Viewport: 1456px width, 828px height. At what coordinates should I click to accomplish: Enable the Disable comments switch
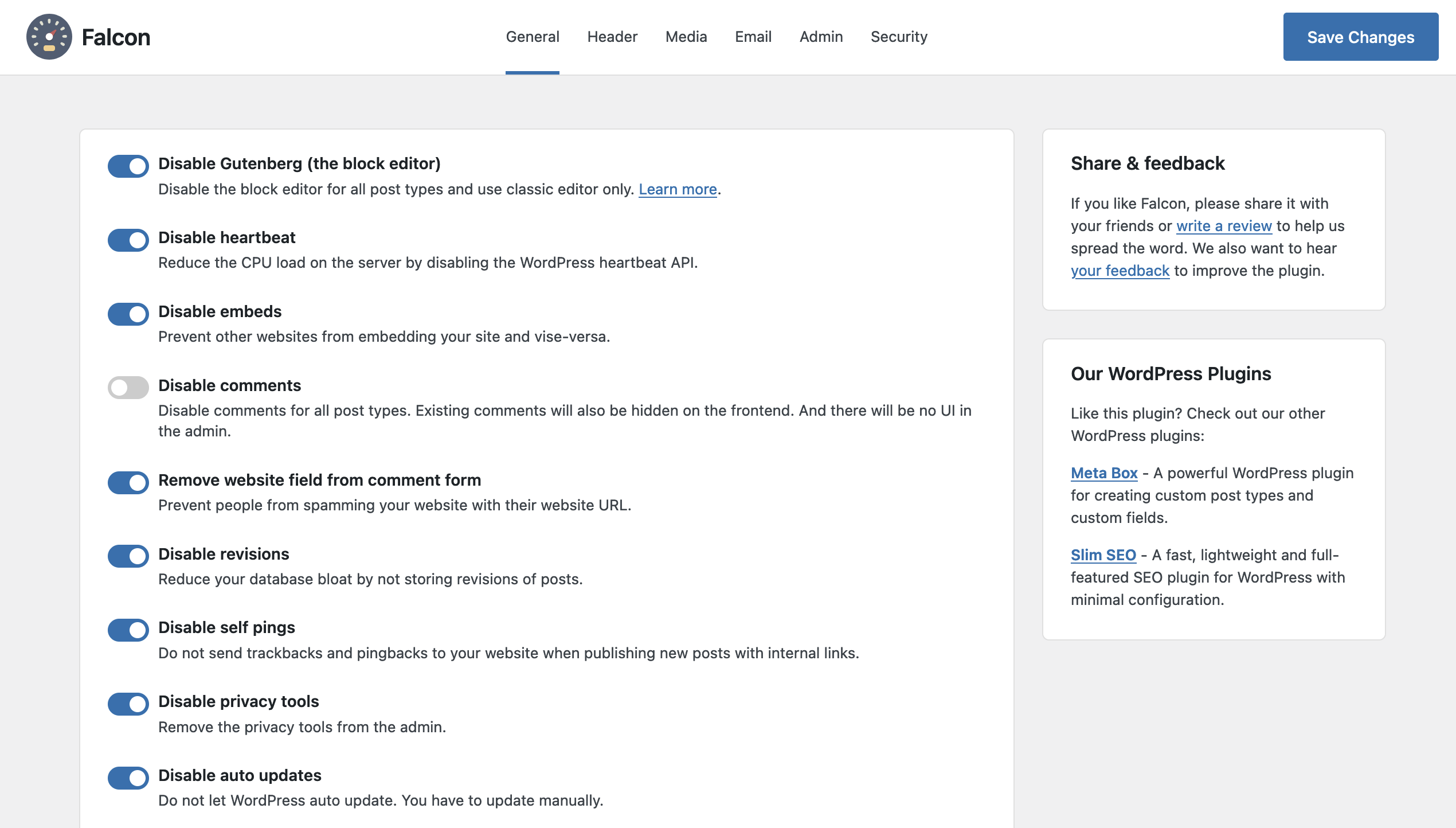pos(128,388)
